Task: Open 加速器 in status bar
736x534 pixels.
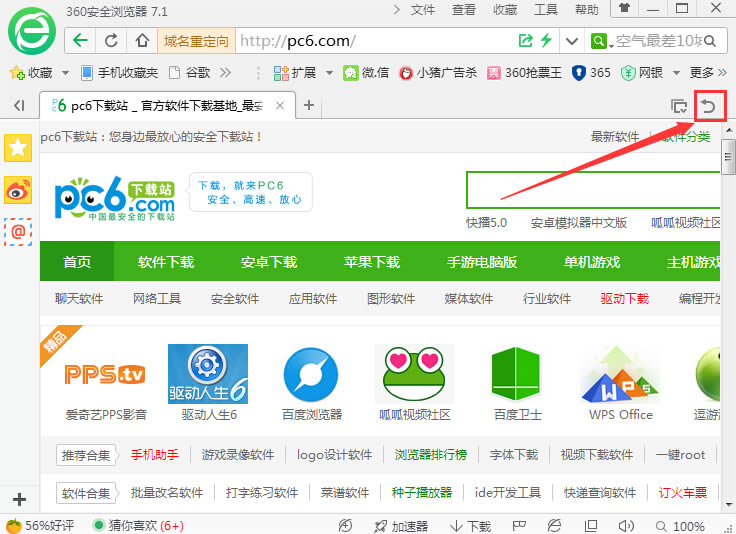Action: click(x=401, y=526)
